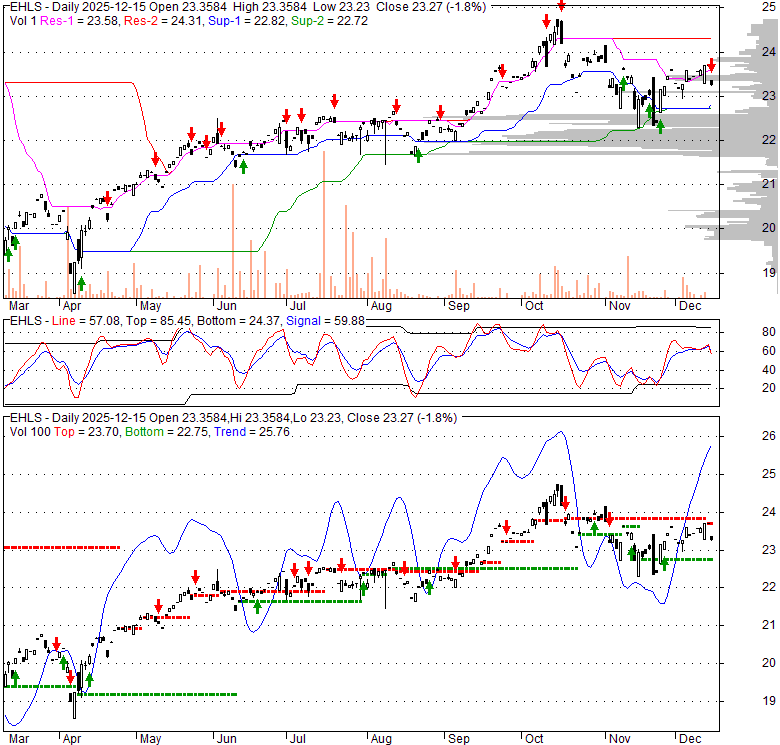Click the highest red arrow above October peak
The height and width of the screenshot is (745, 780).
click(561, 6)
